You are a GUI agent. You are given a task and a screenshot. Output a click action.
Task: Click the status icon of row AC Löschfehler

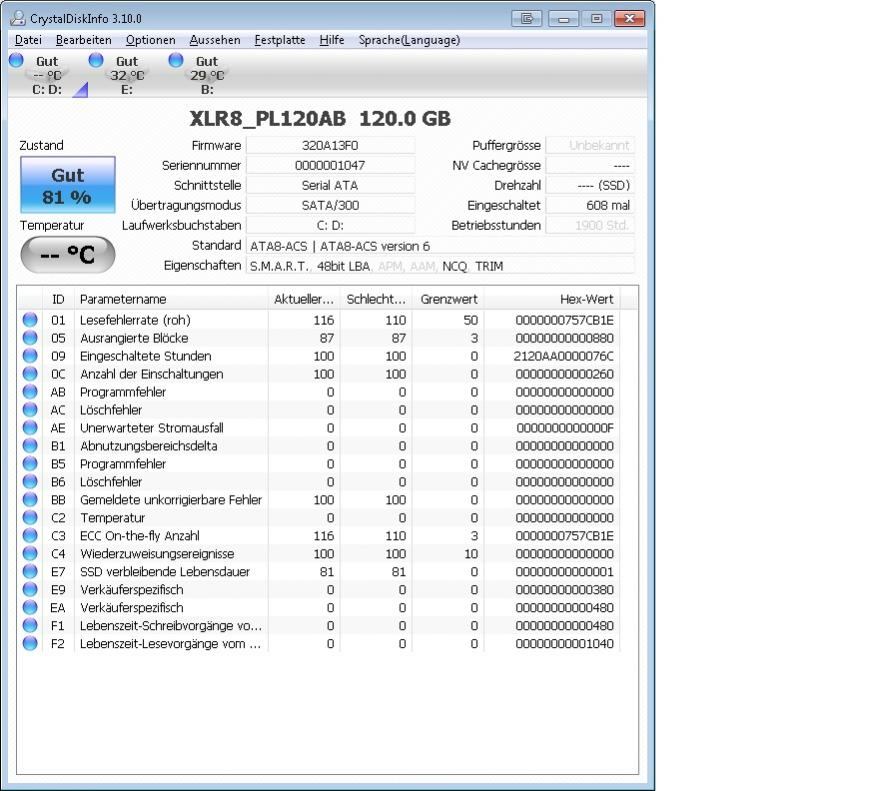coord(30,410)
